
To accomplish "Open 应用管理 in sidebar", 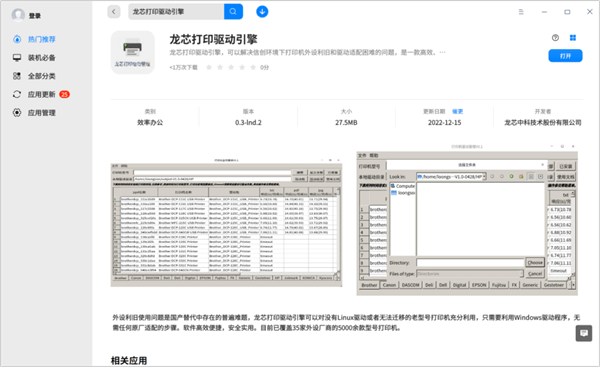I will [x=42, y=113].
